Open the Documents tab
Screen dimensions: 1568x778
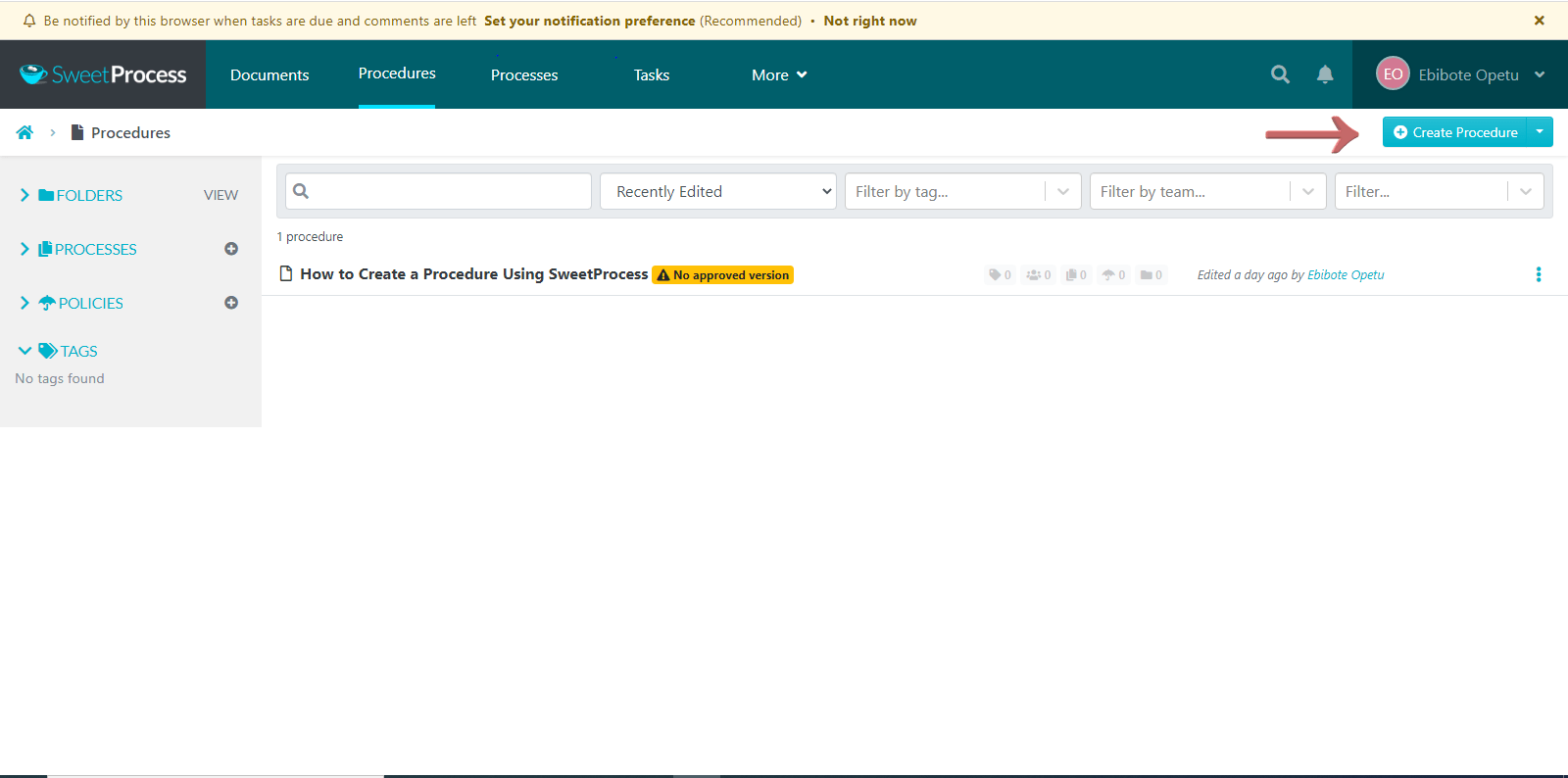click(x=269, y=74)
